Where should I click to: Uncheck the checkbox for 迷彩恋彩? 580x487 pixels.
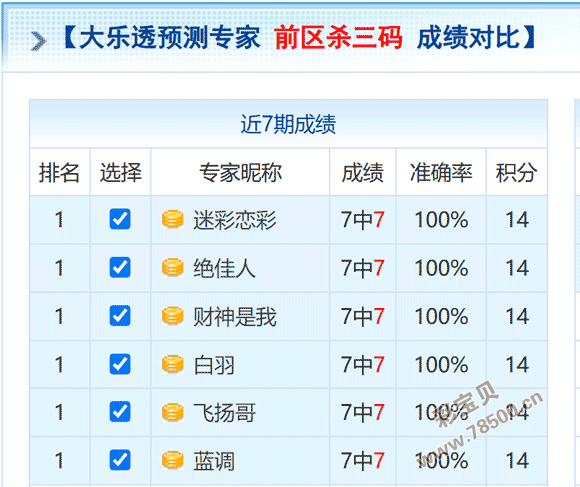click(120, 219)
